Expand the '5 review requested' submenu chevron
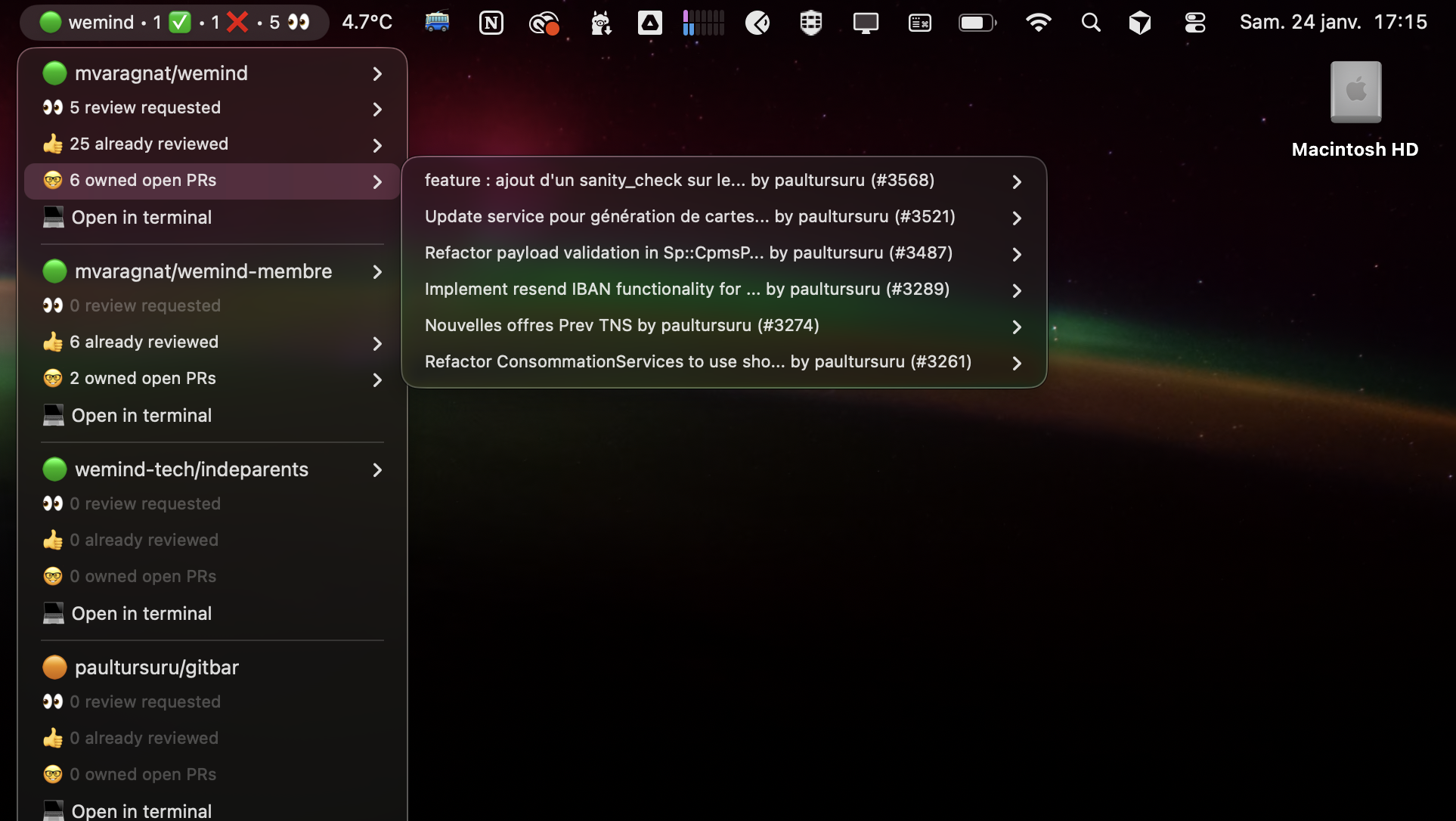Screen dimensions: 1456x821 coord(376,109)
